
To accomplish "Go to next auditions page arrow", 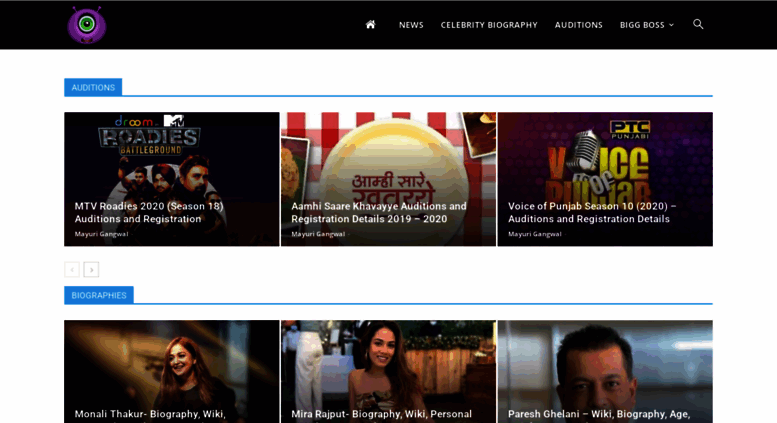I will point(91,269).
